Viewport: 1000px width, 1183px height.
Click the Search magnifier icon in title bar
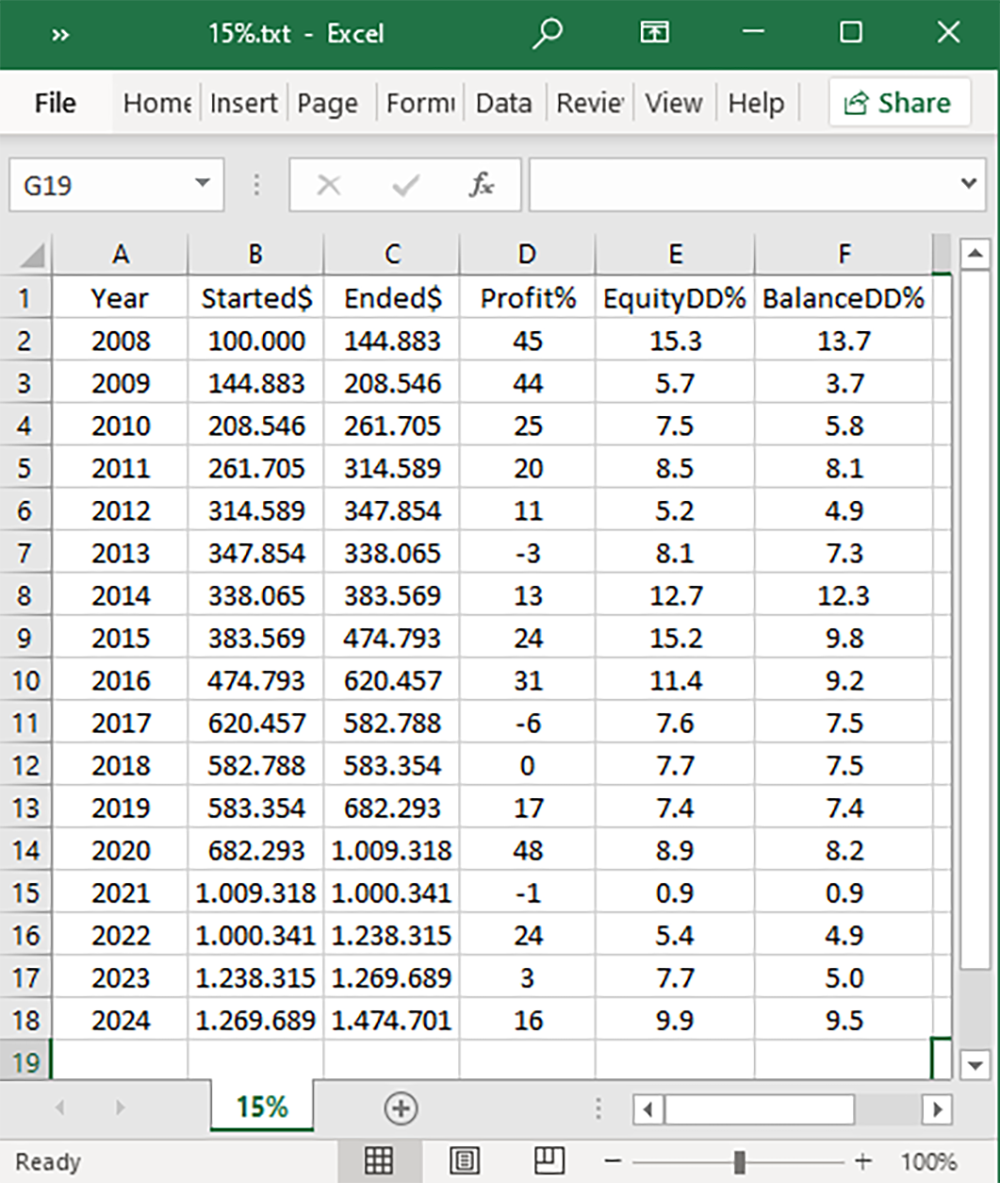point(547,33)
